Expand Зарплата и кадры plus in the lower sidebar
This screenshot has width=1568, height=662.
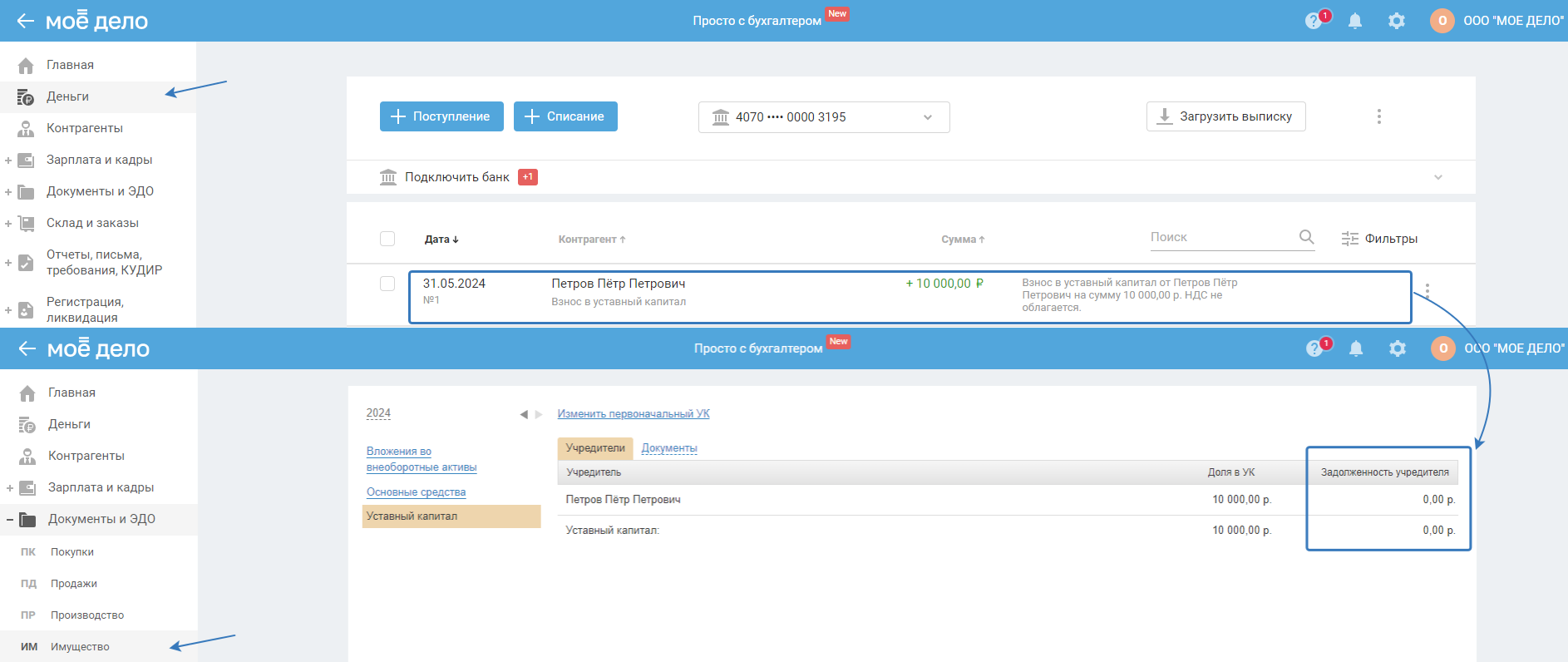[x=10, y=488]
